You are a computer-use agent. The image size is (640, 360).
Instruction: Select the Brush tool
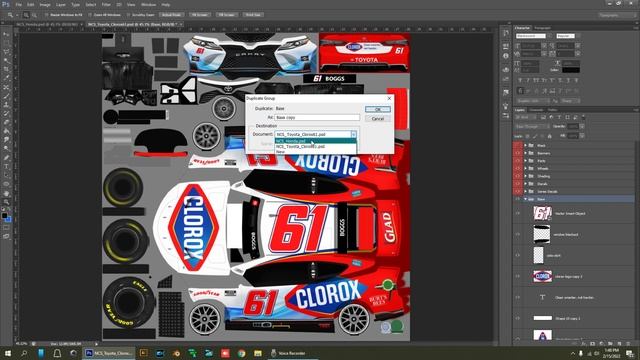click(x=6, y=96)
